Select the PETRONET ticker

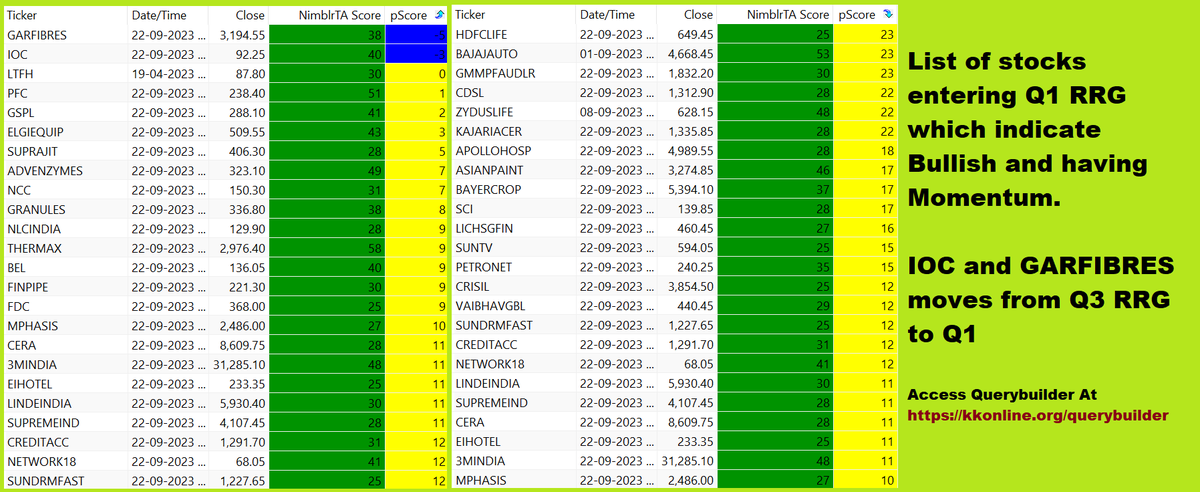coord(484,267)
